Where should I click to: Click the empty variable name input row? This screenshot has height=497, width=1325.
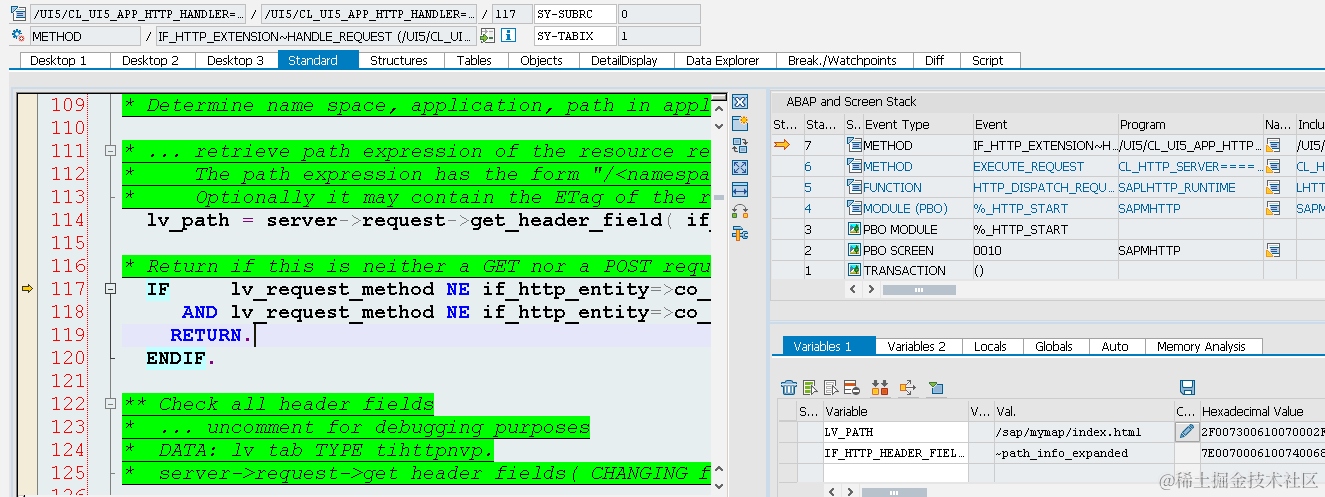895,474
